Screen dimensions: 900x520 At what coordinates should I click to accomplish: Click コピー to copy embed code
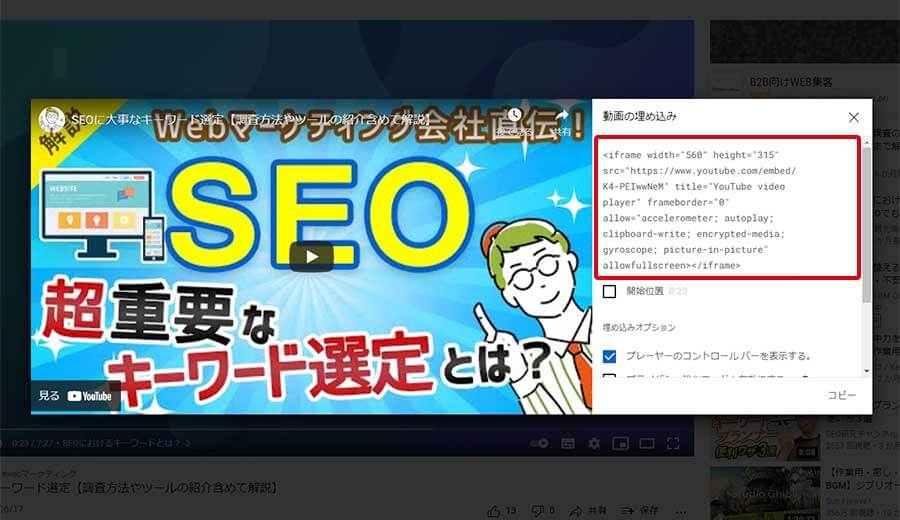[841, 395]
